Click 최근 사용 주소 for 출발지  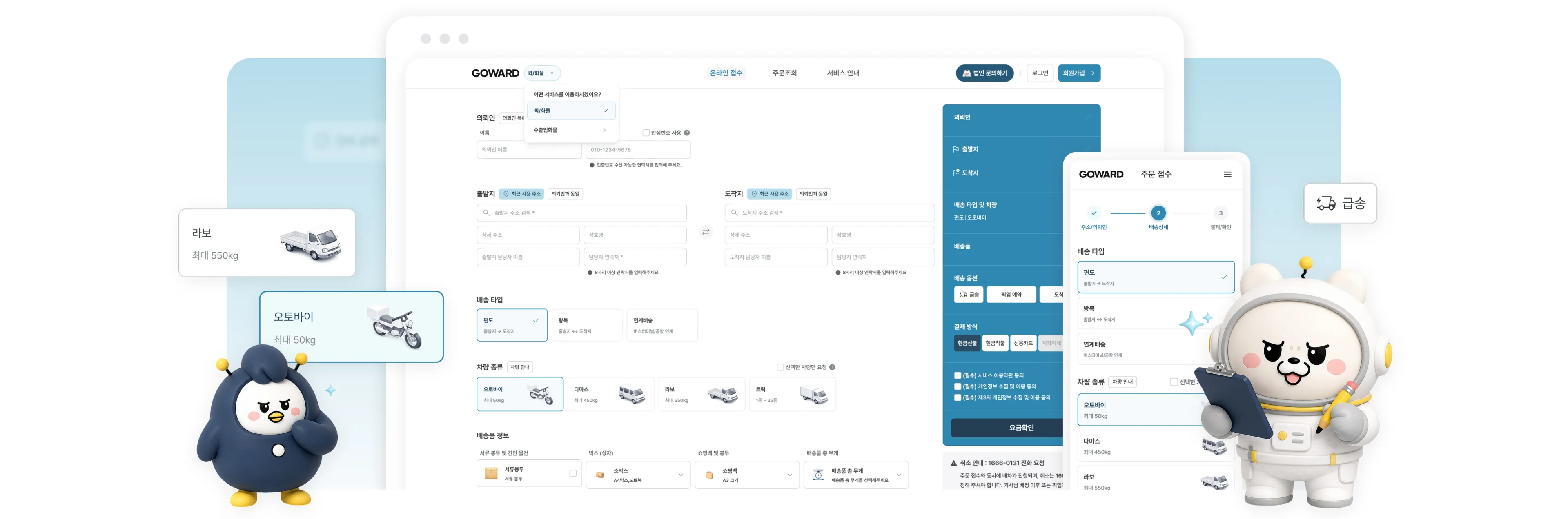point(522,194)
